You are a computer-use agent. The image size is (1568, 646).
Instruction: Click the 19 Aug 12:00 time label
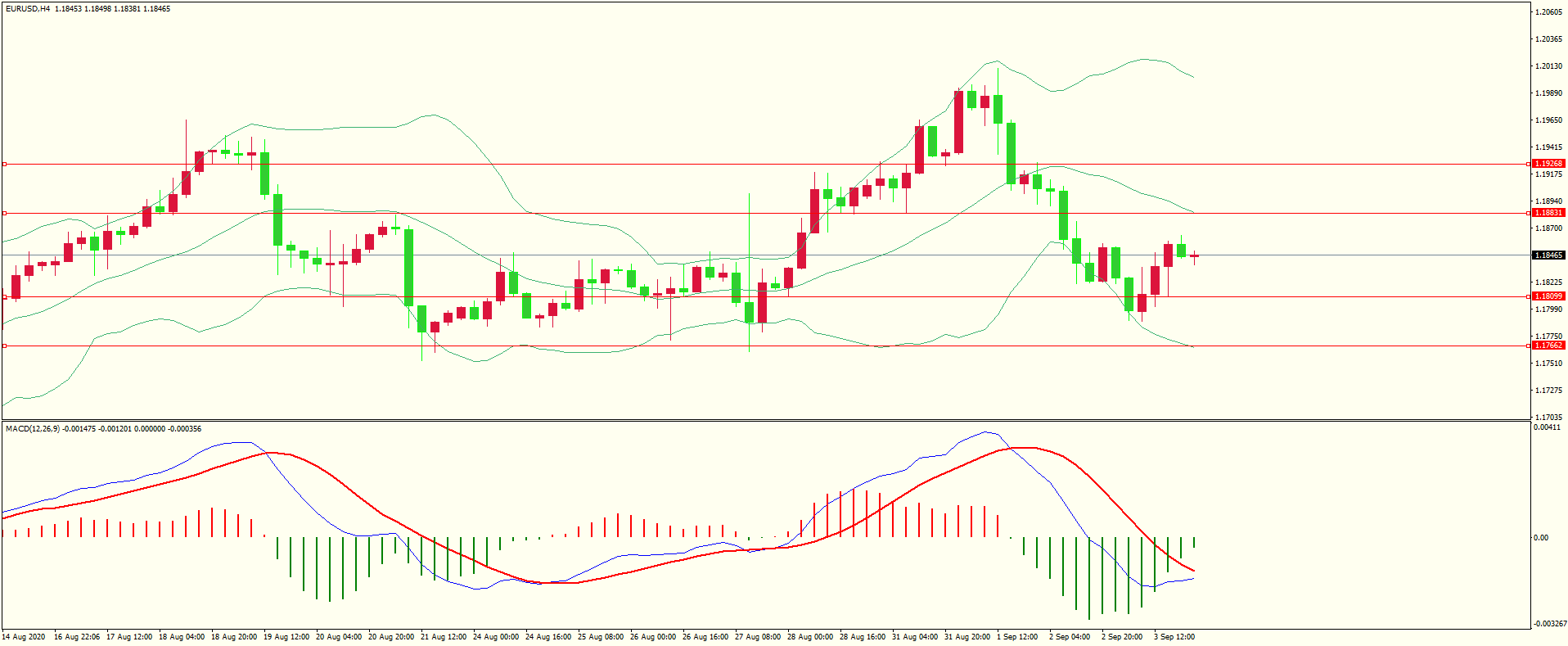[x=286, y=637]
